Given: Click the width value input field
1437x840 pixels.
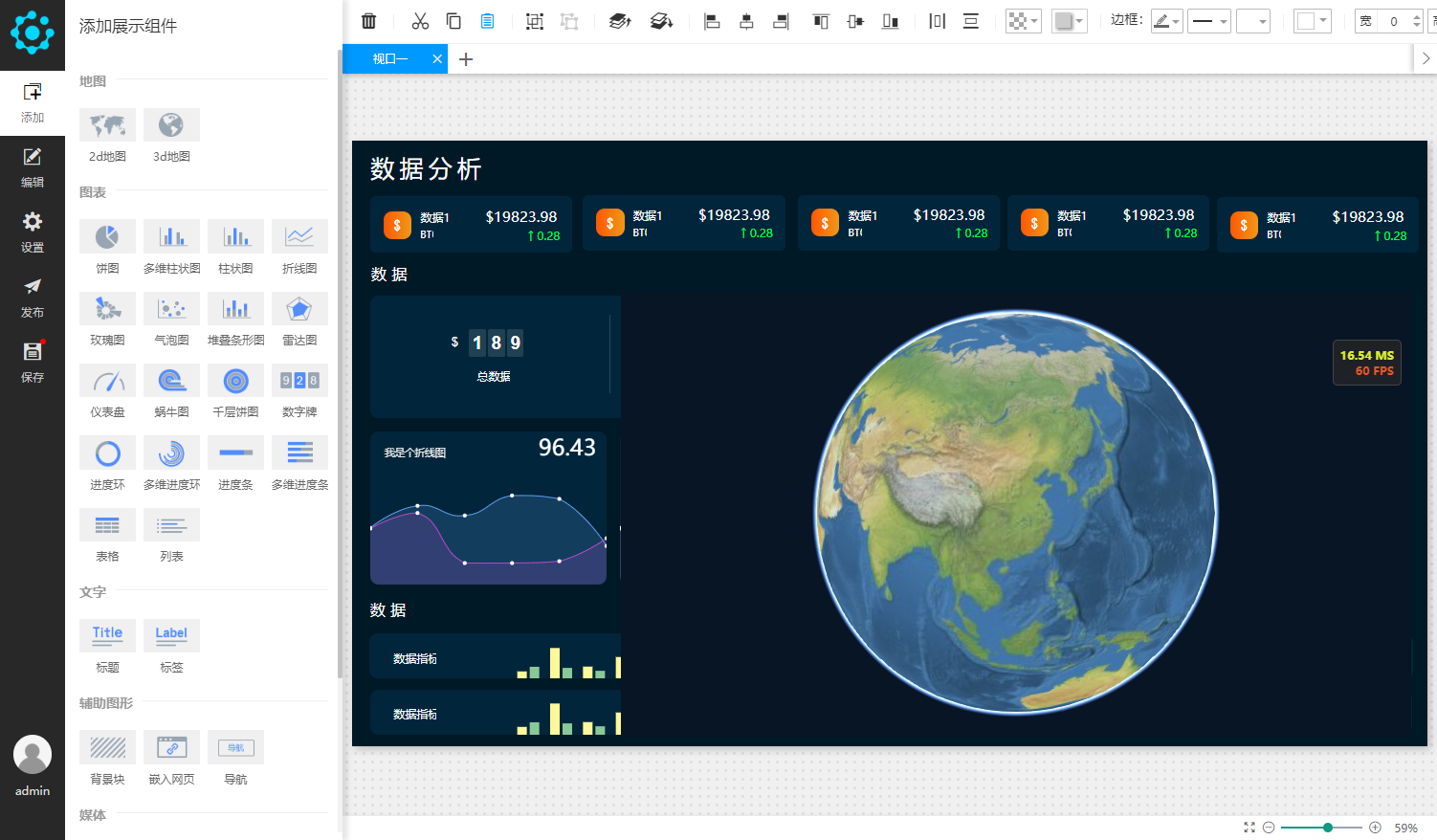Looking at the screenshot, I should click(1394, 21).
